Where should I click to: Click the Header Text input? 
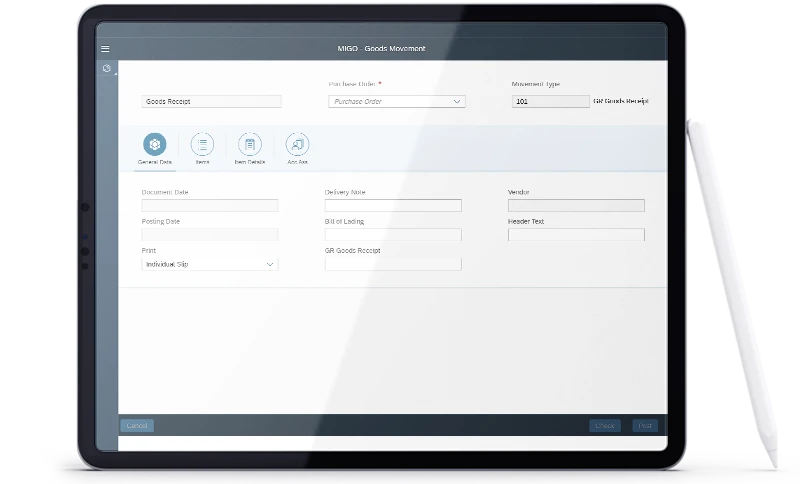click(x=576, y=235)
